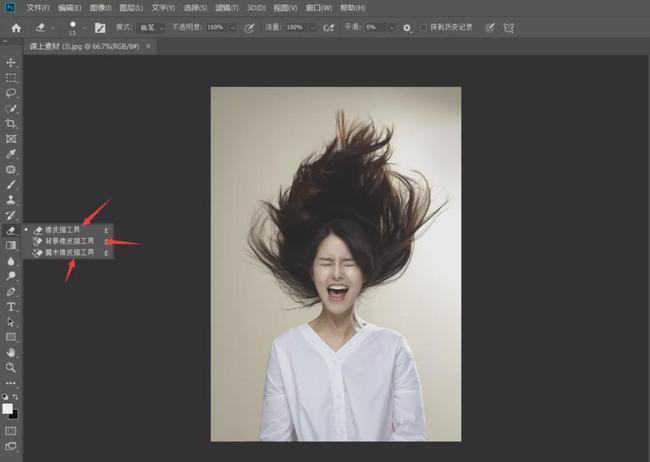
Task: Open the 图像 (Image) menu
Action: tap(100, 8)
